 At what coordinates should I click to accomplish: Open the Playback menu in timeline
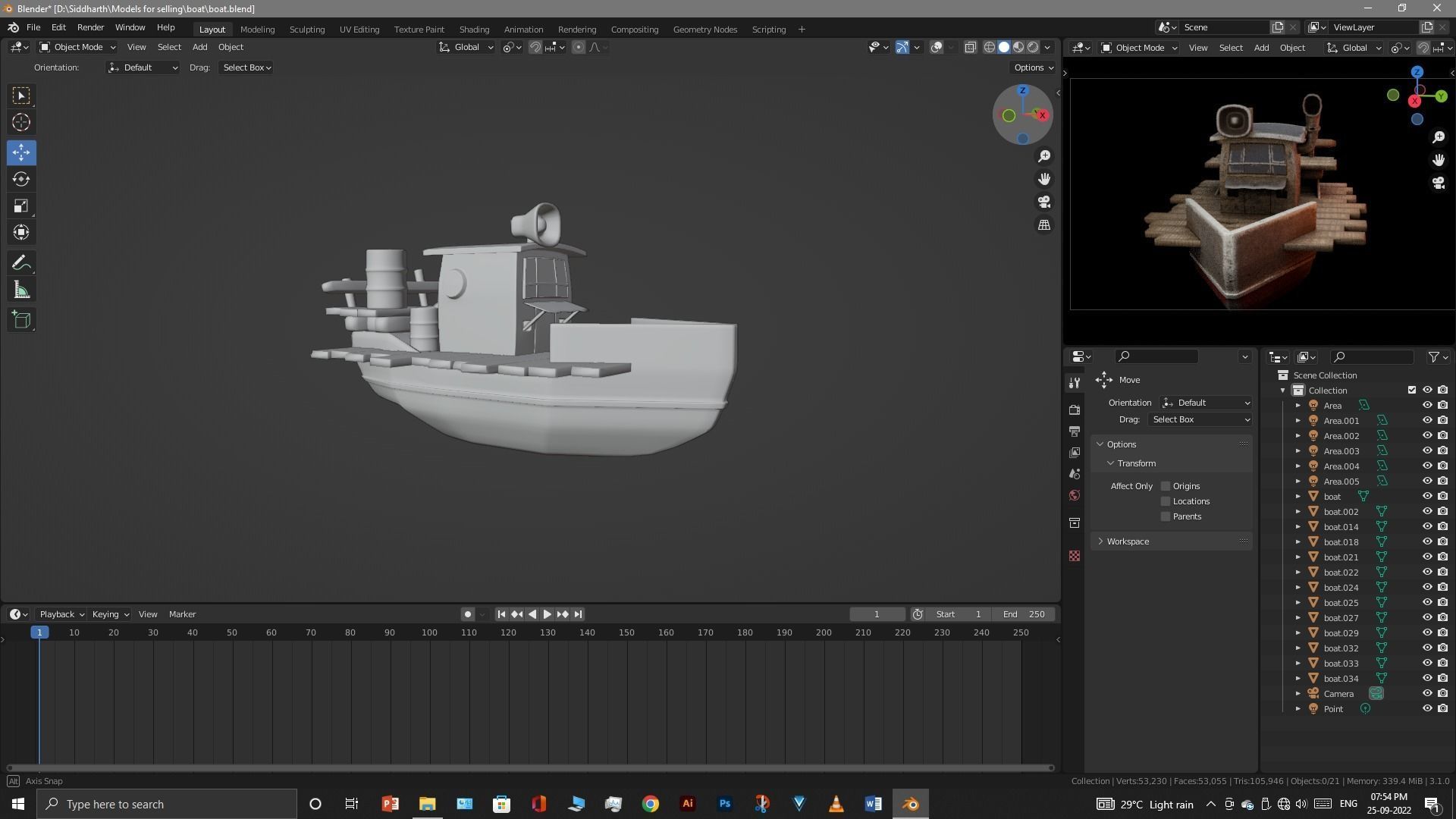[x=61, y=614]
